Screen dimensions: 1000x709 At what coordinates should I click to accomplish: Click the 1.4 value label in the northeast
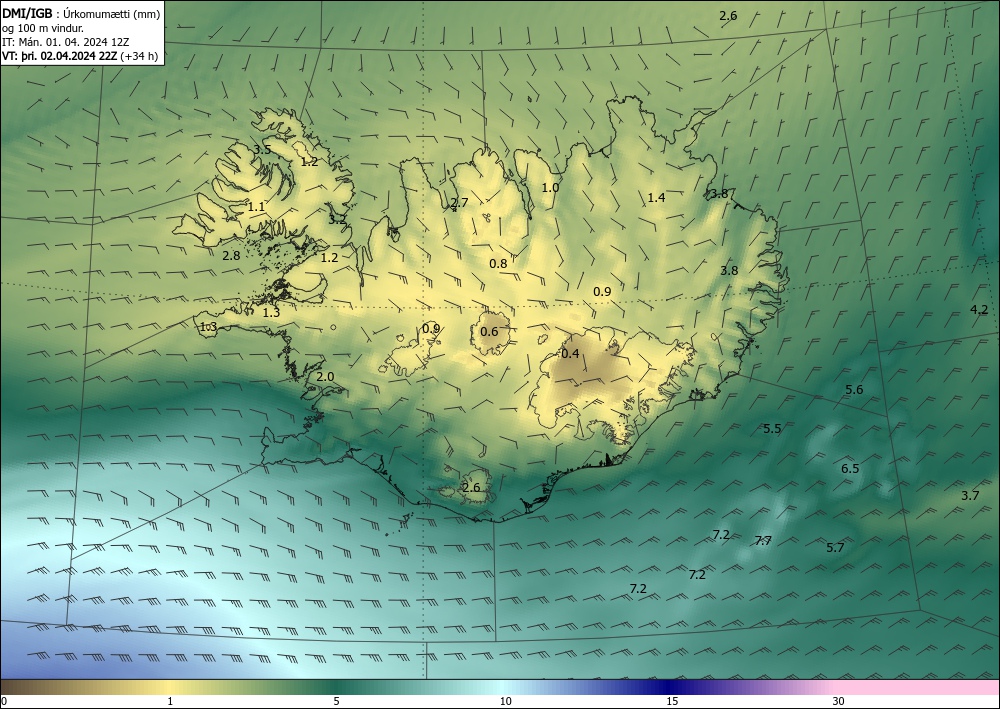(656, 198)
